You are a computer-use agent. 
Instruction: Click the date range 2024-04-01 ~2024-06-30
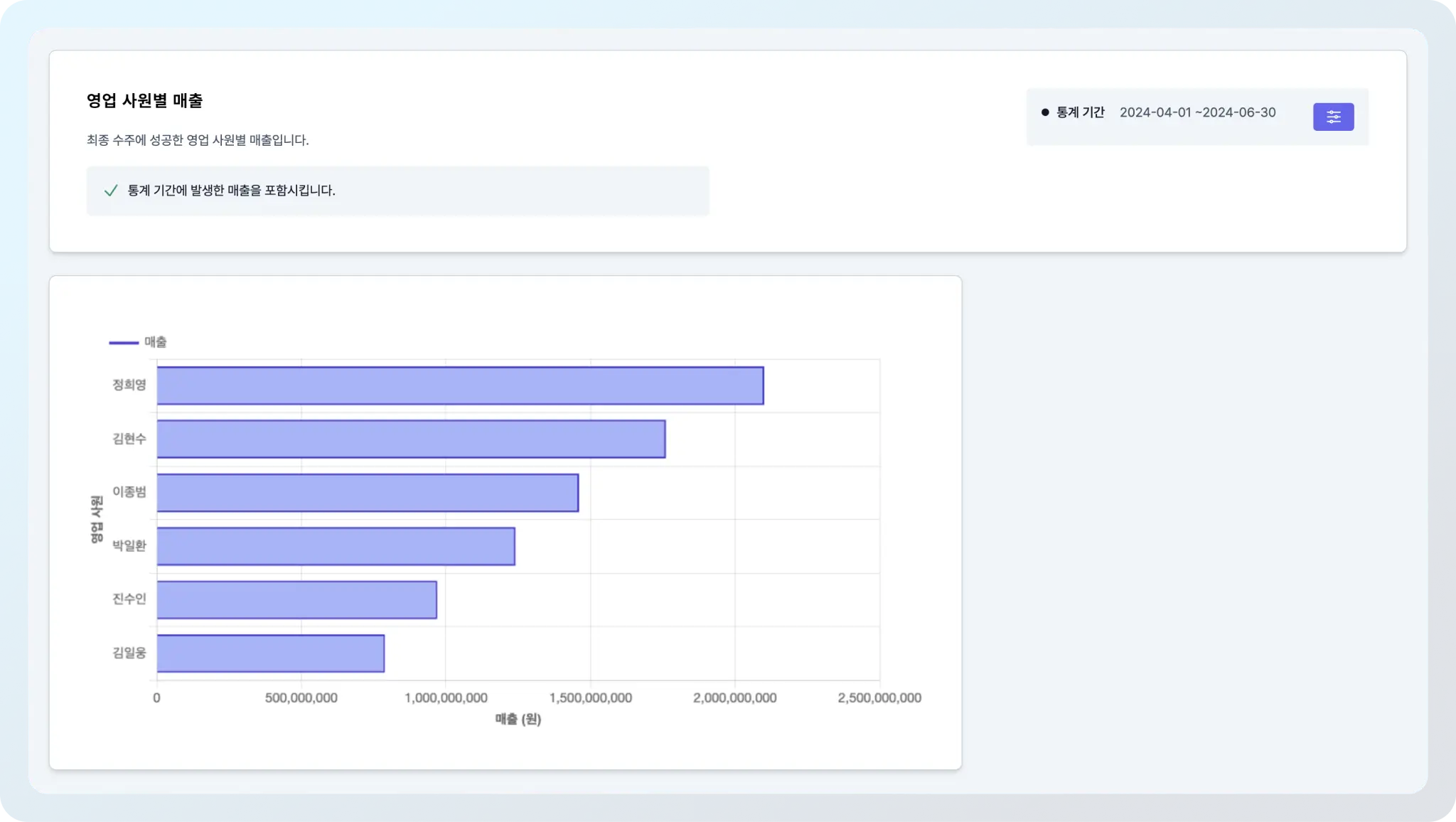1197,112
